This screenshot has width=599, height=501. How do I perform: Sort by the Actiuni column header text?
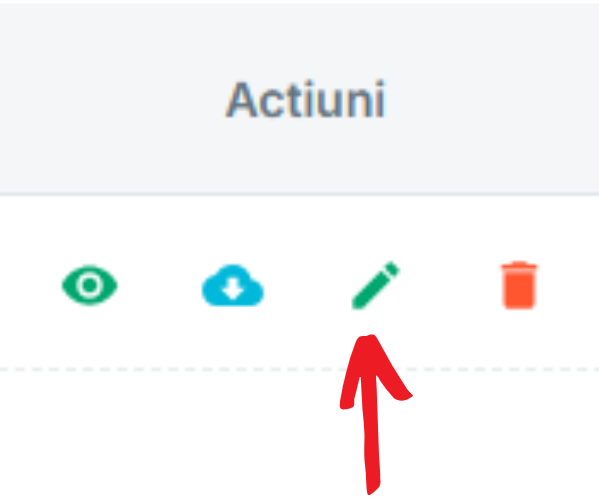coord(306,99)
